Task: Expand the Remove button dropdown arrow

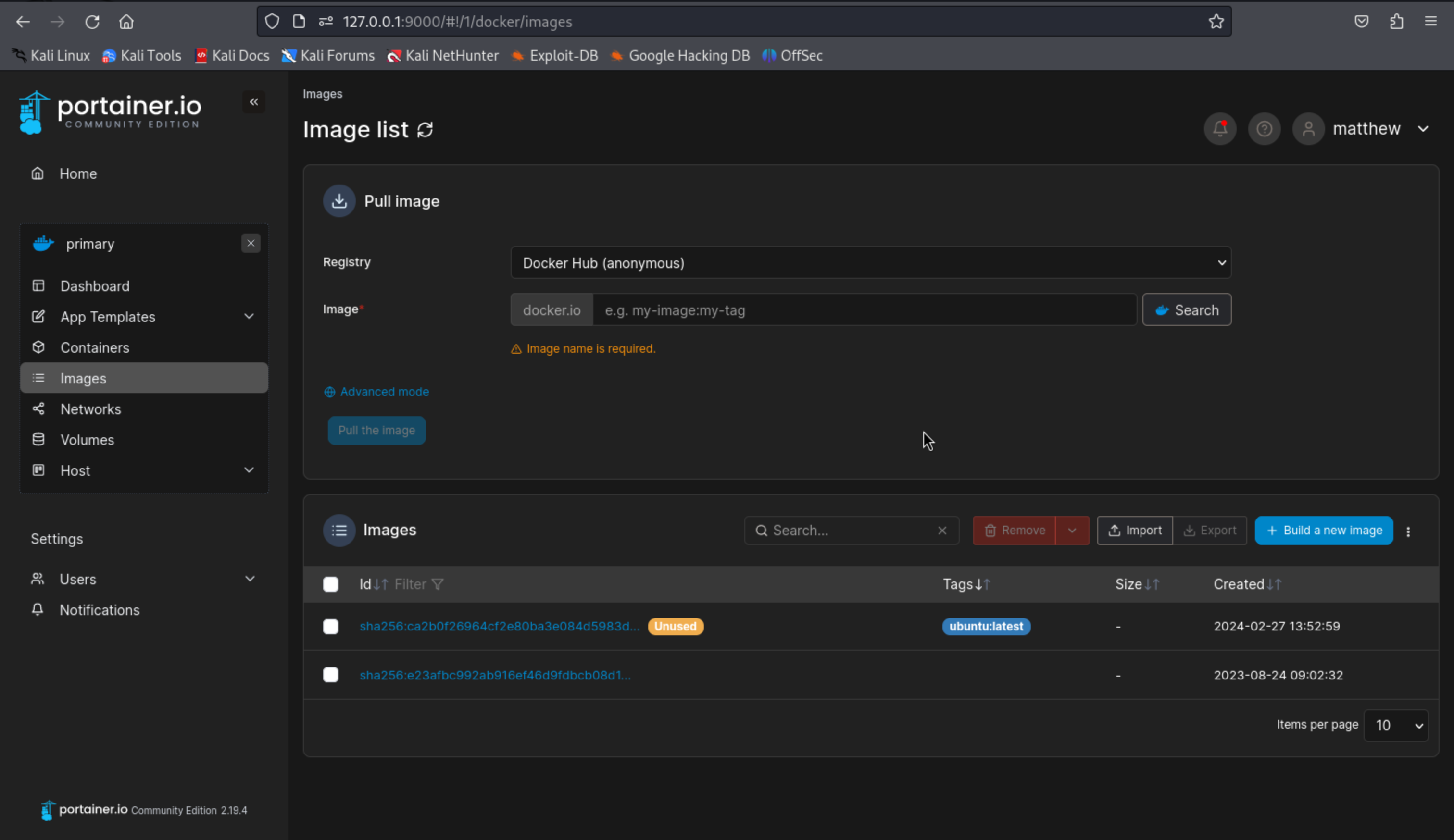Action: [x=1071, y=531]
